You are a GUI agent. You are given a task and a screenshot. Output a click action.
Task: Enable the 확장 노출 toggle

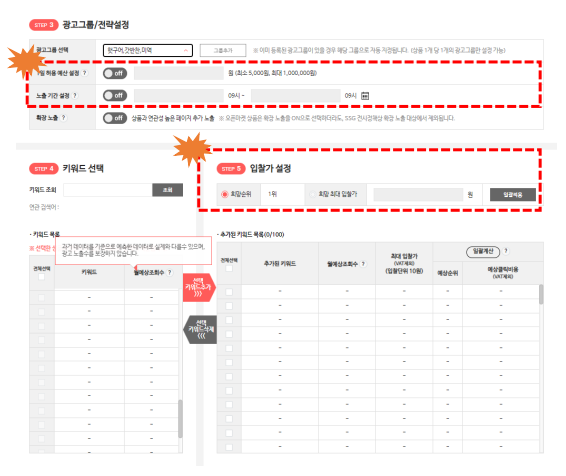pos(115,118)
